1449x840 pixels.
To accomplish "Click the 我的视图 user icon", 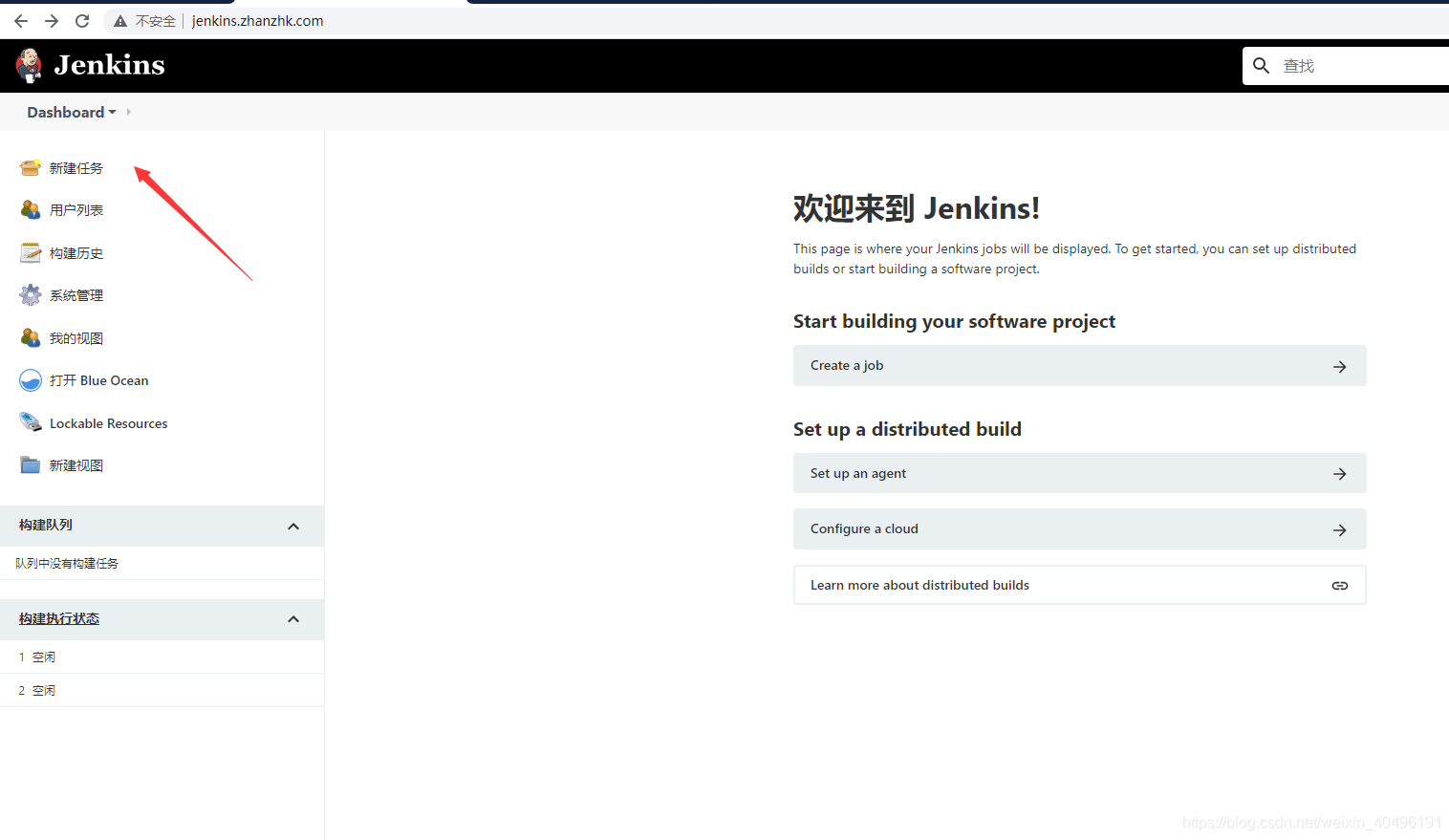I will tap(31, 338).
